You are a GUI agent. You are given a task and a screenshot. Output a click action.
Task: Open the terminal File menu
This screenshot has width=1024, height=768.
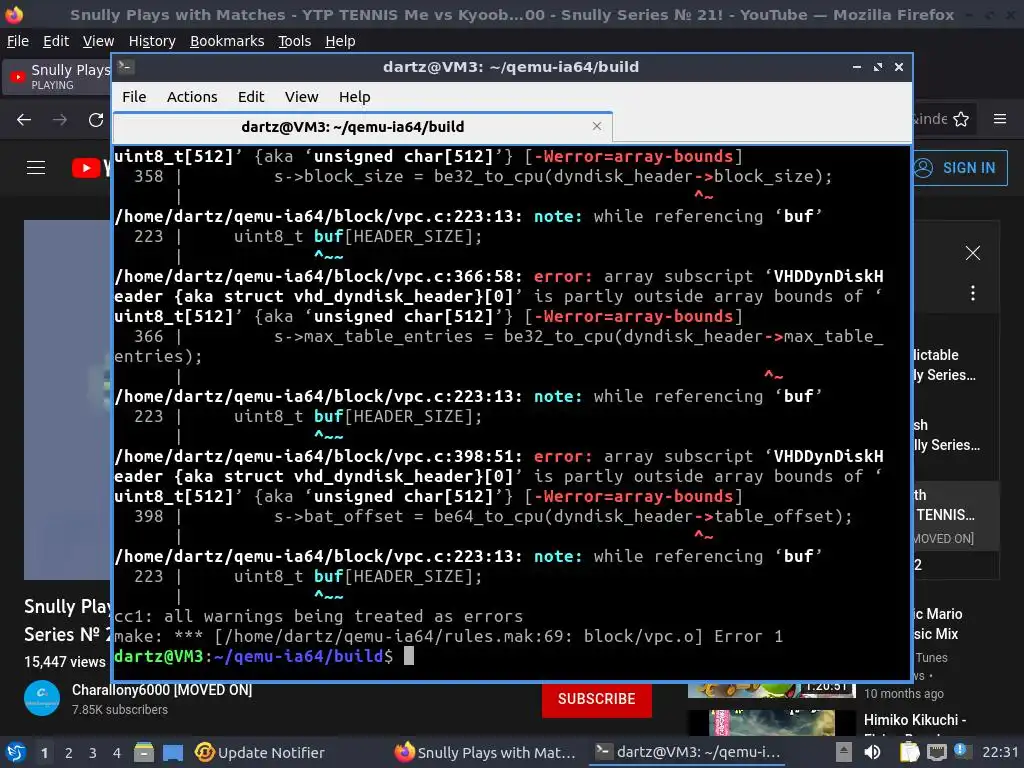click(x=134, y=97)
